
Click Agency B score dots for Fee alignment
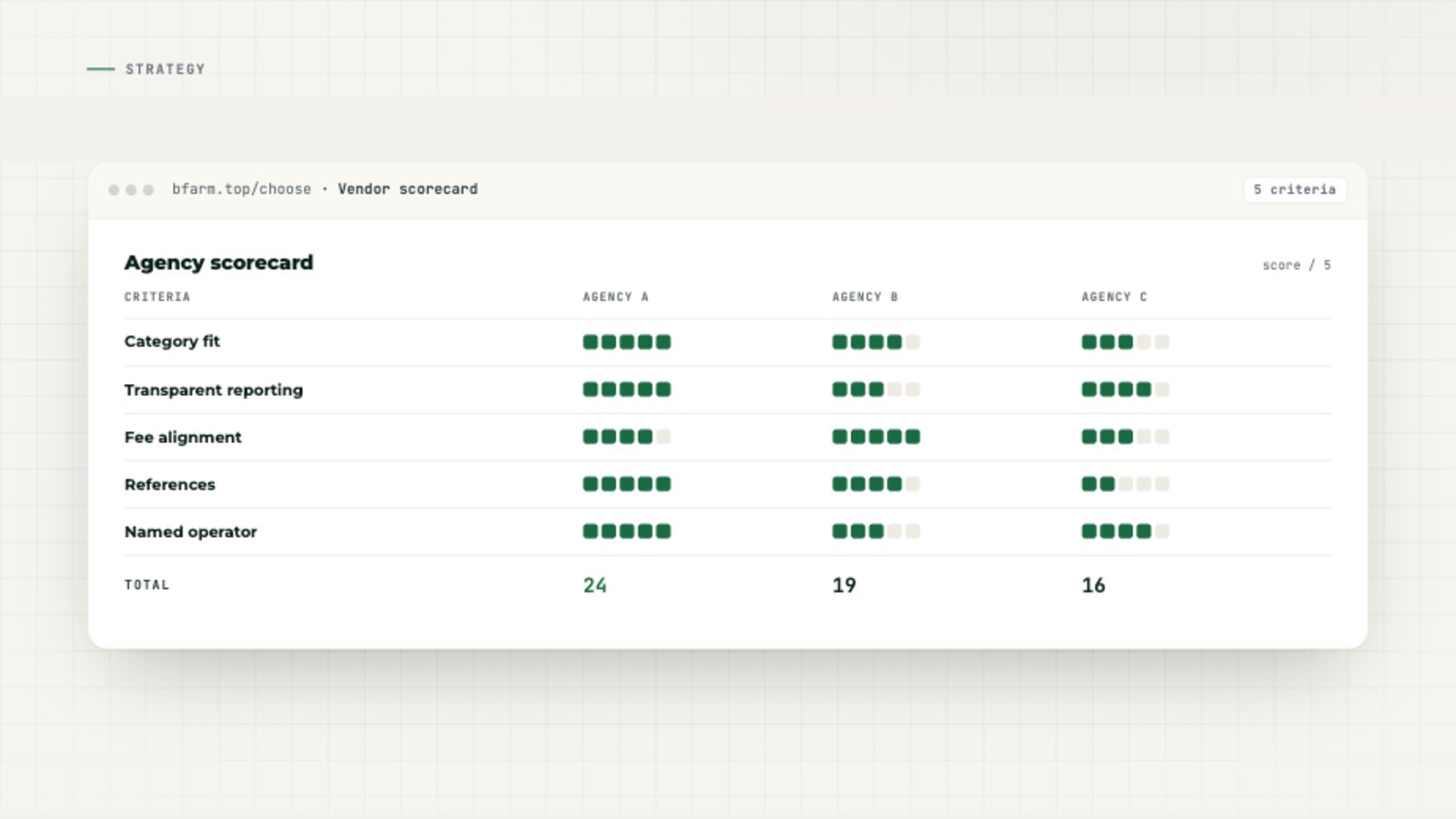pos(876,437)
